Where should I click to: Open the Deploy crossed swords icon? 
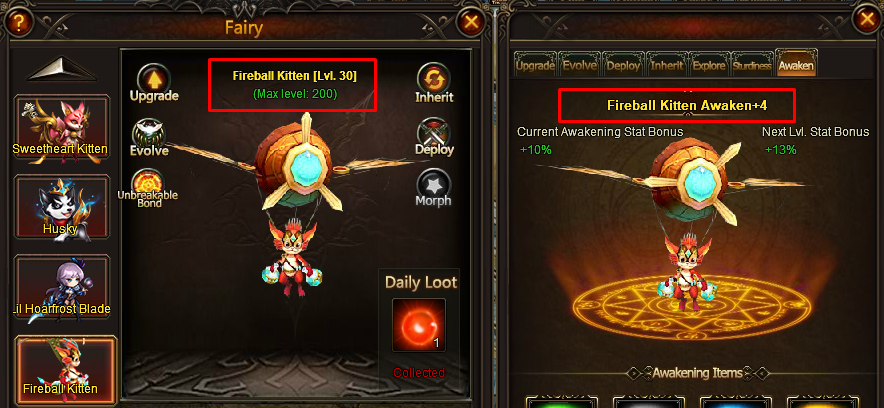pos(434,132)
